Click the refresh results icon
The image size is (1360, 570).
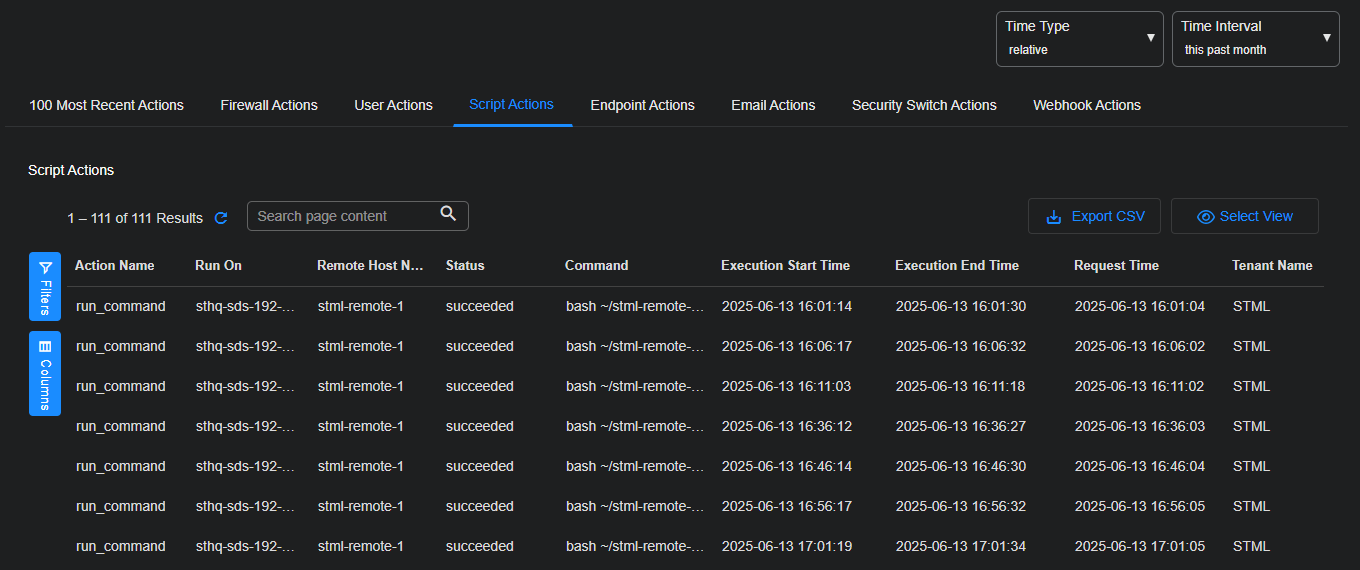[x=221, y=218]
